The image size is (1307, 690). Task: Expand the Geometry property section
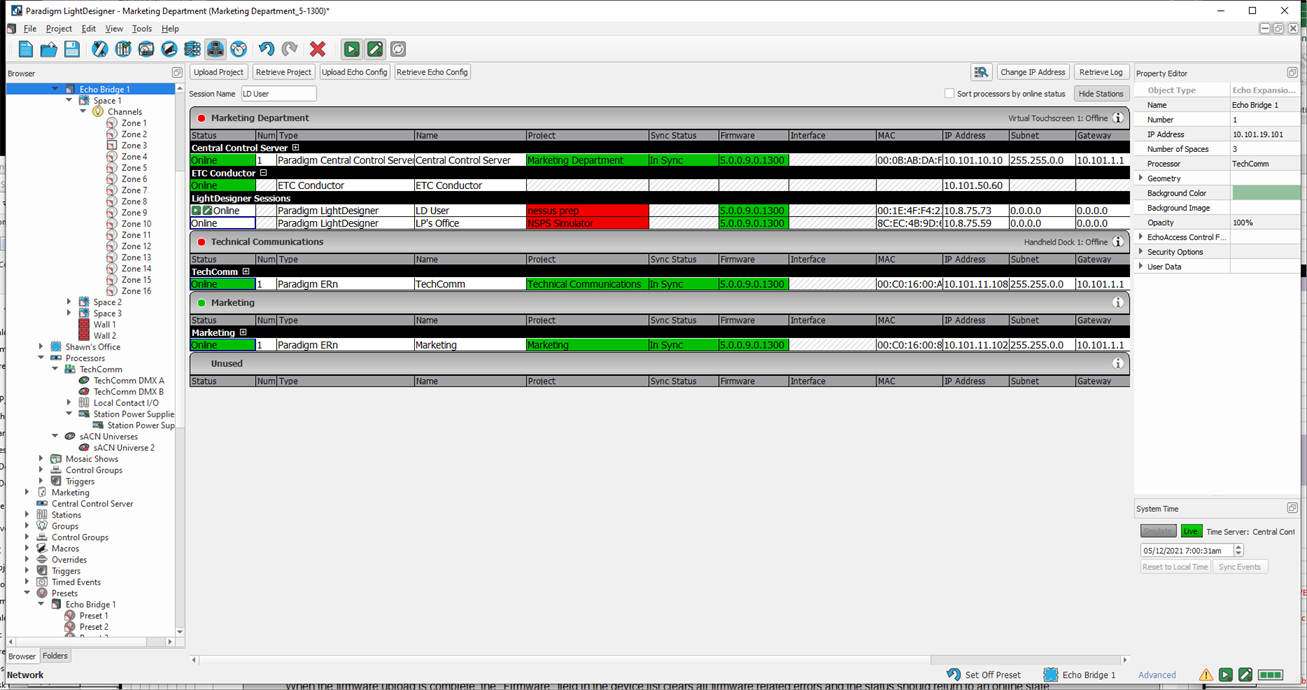pyautogui.click(x=1141, y=178)
